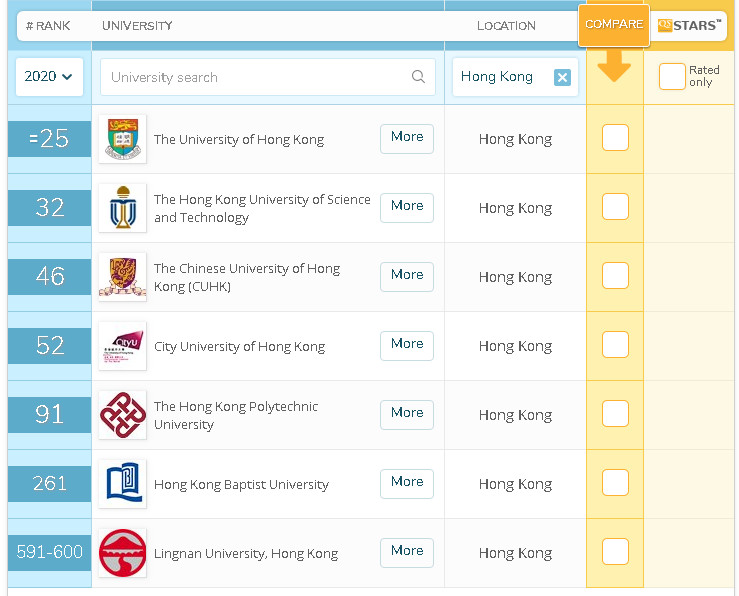Tick compare box for Hong Kong Baptist University

click(x=615, y=482)
